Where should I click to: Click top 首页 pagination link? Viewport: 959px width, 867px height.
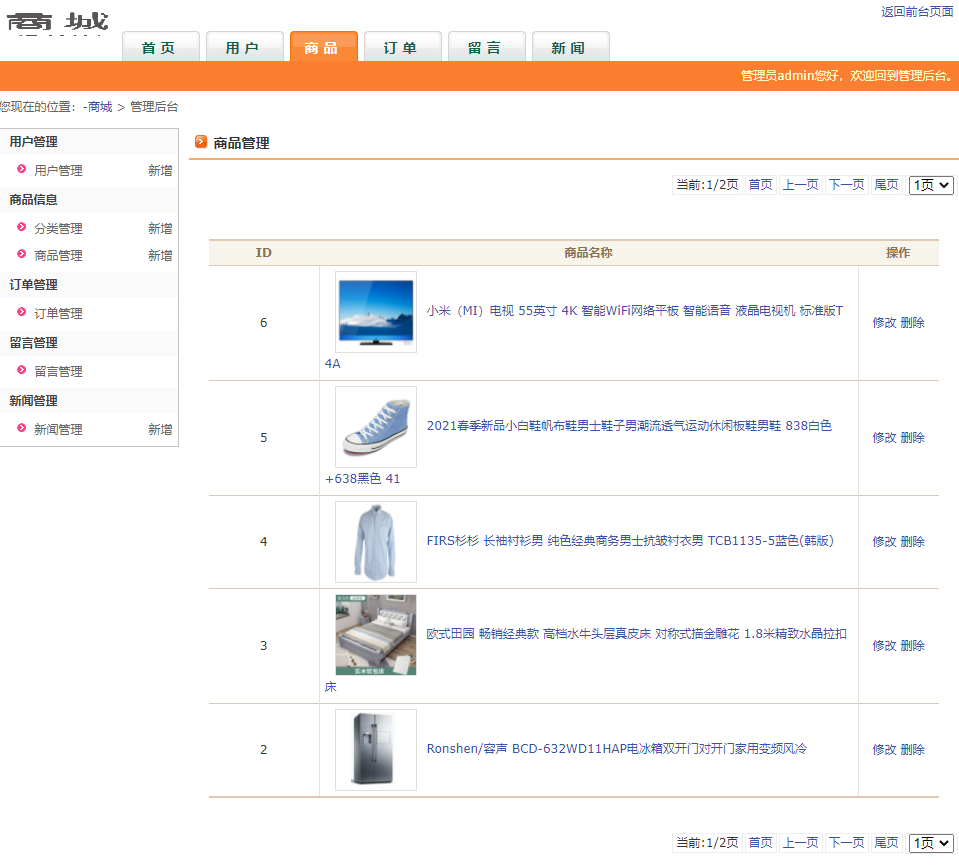760,185
